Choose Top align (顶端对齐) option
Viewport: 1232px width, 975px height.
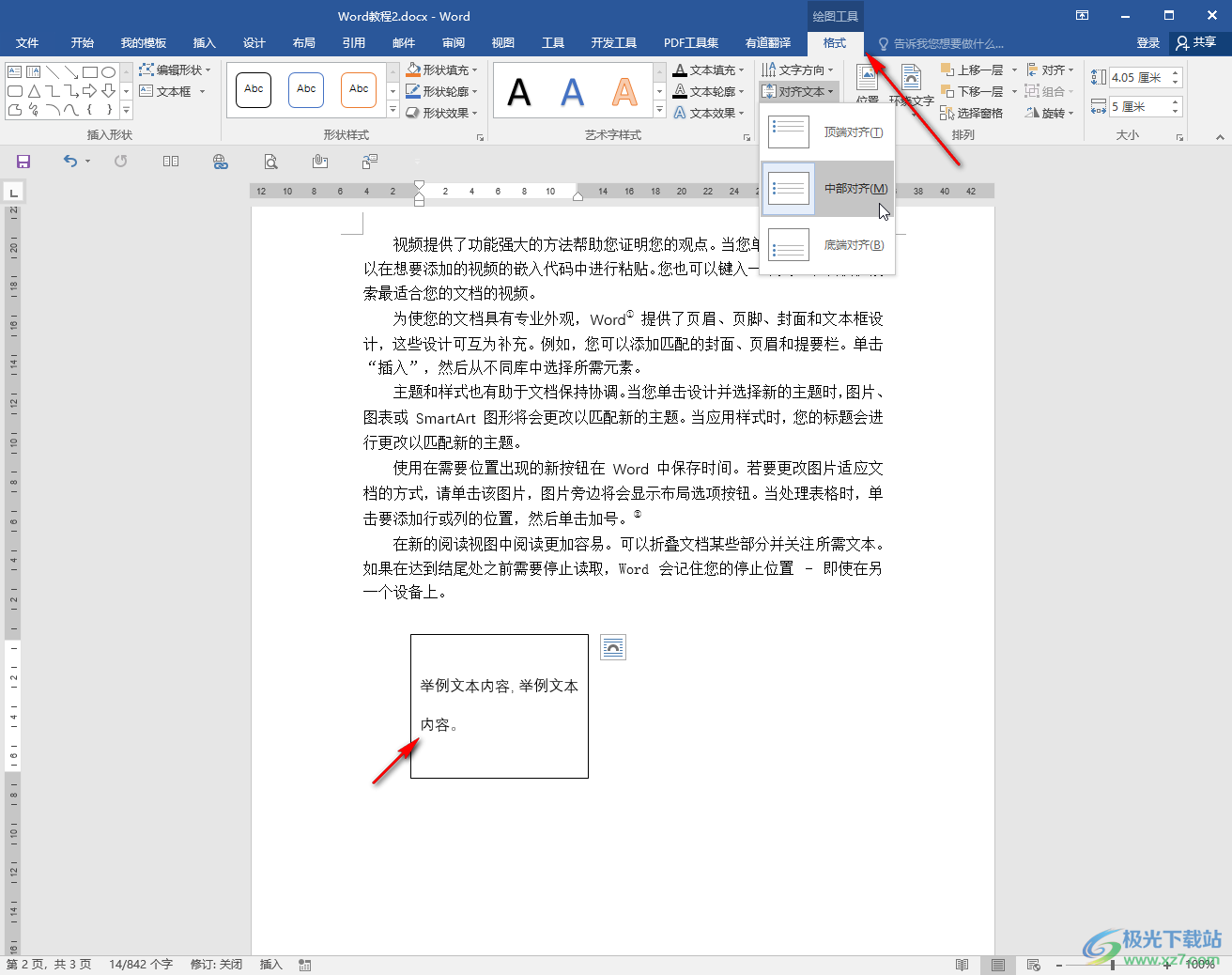[x=827, y=132]
